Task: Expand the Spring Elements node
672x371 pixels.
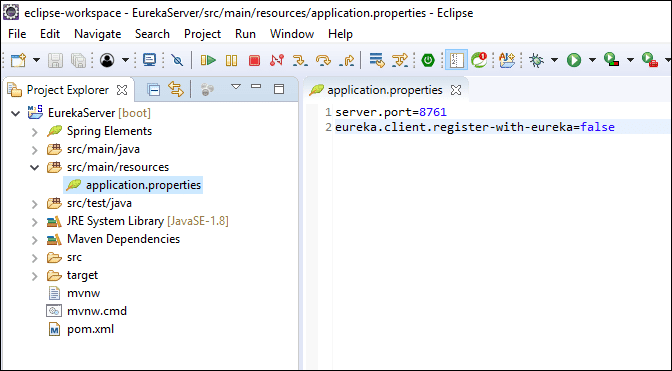Action: [x=35, y=132]
